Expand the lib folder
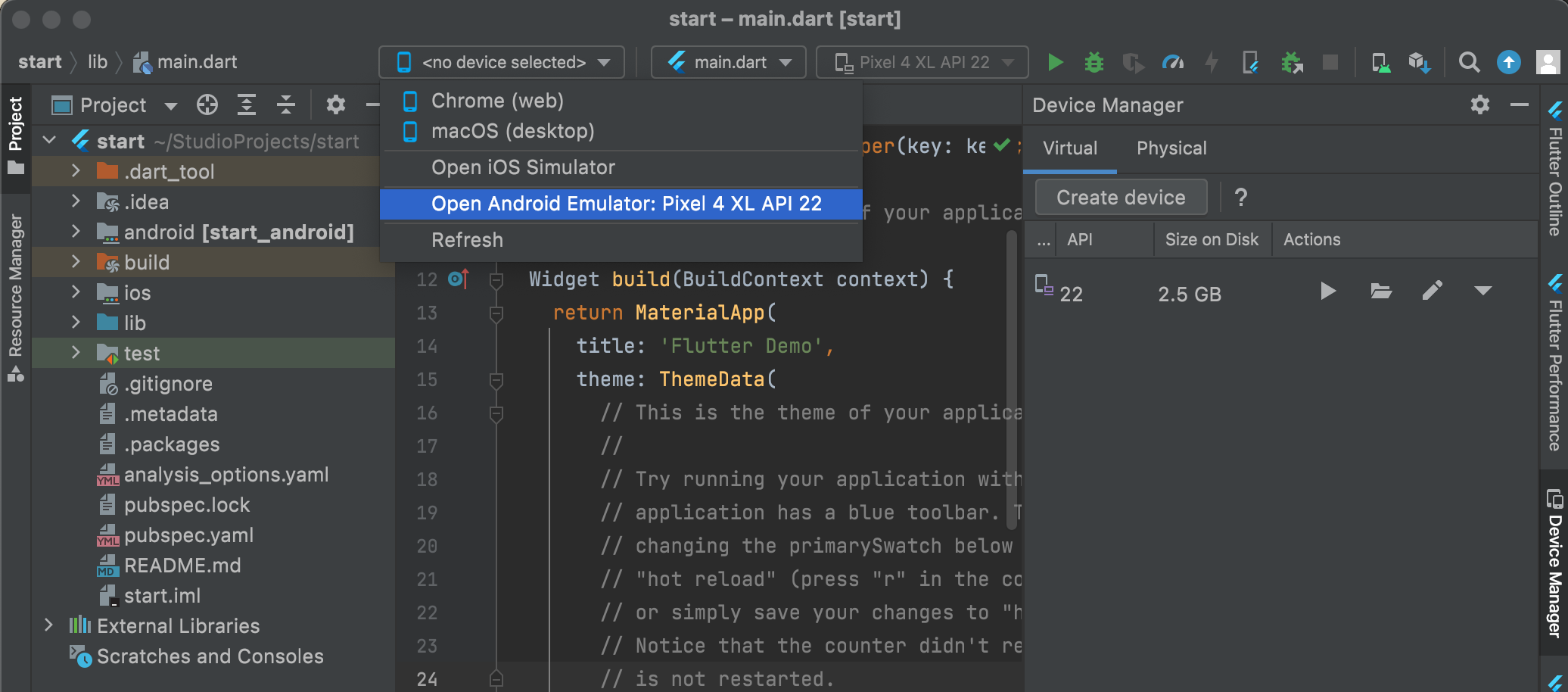Screen dimensions: 1568x692 pyautogui.click(x=76, y=323)
